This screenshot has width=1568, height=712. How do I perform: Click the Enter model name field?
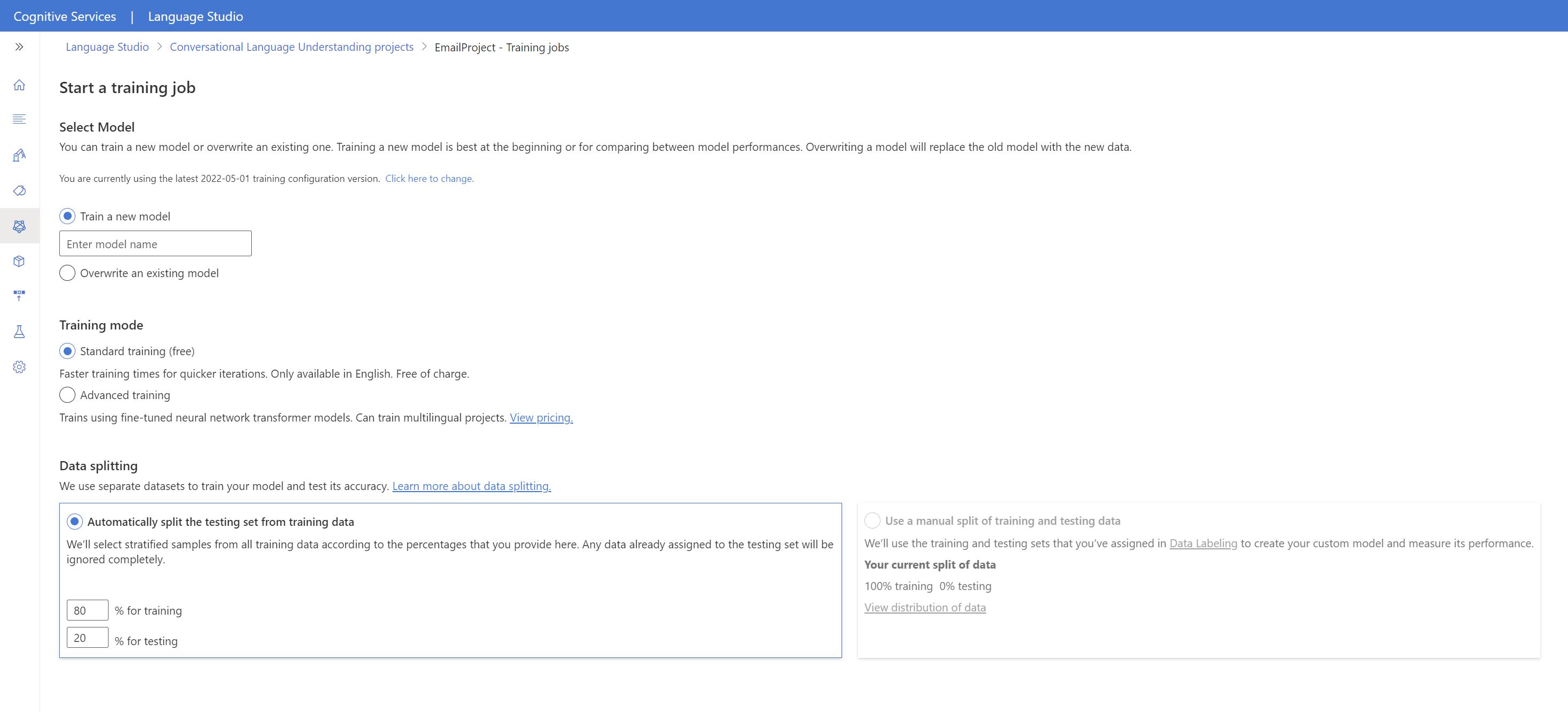click(155, 243)
